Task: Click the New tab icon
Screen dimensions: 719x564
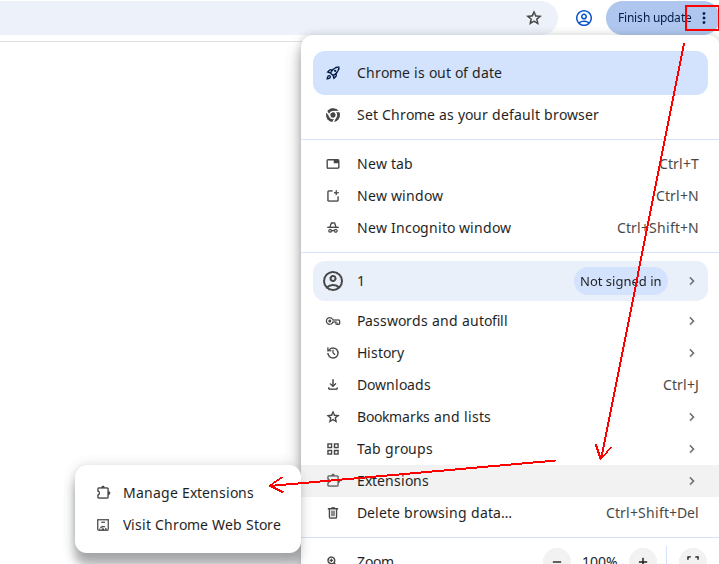Action: click(x=333, y=164)
